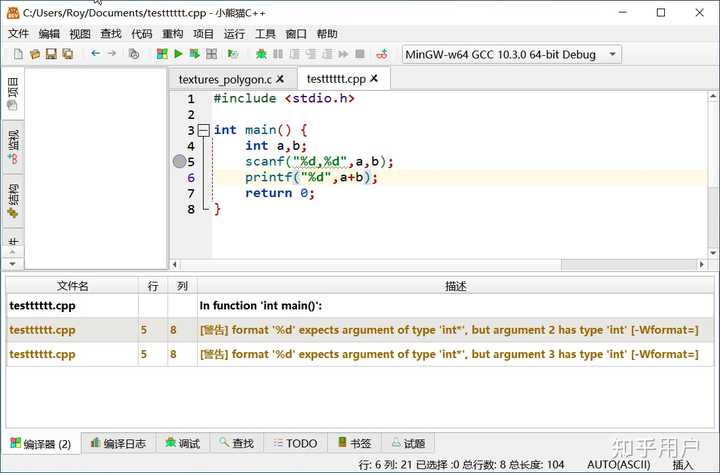Select the "In function 'int main()'" row
The image size is (720, 473).
coord(360,305)
